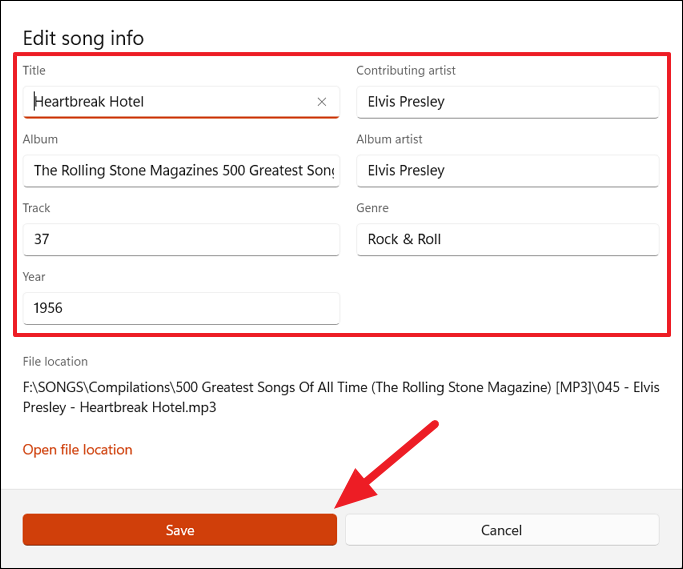This screenshot has width=683, height=569.
Task: Click the 'Title' label
Action: [34, 71]
